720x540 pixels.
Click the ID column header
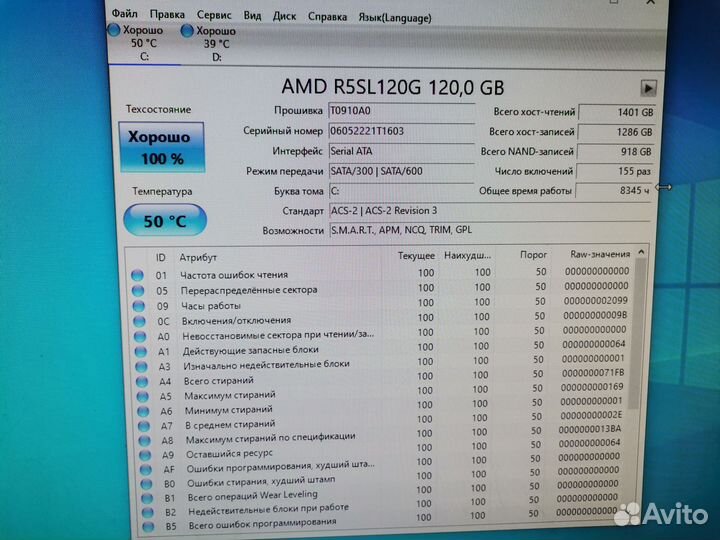click(160, 258)
